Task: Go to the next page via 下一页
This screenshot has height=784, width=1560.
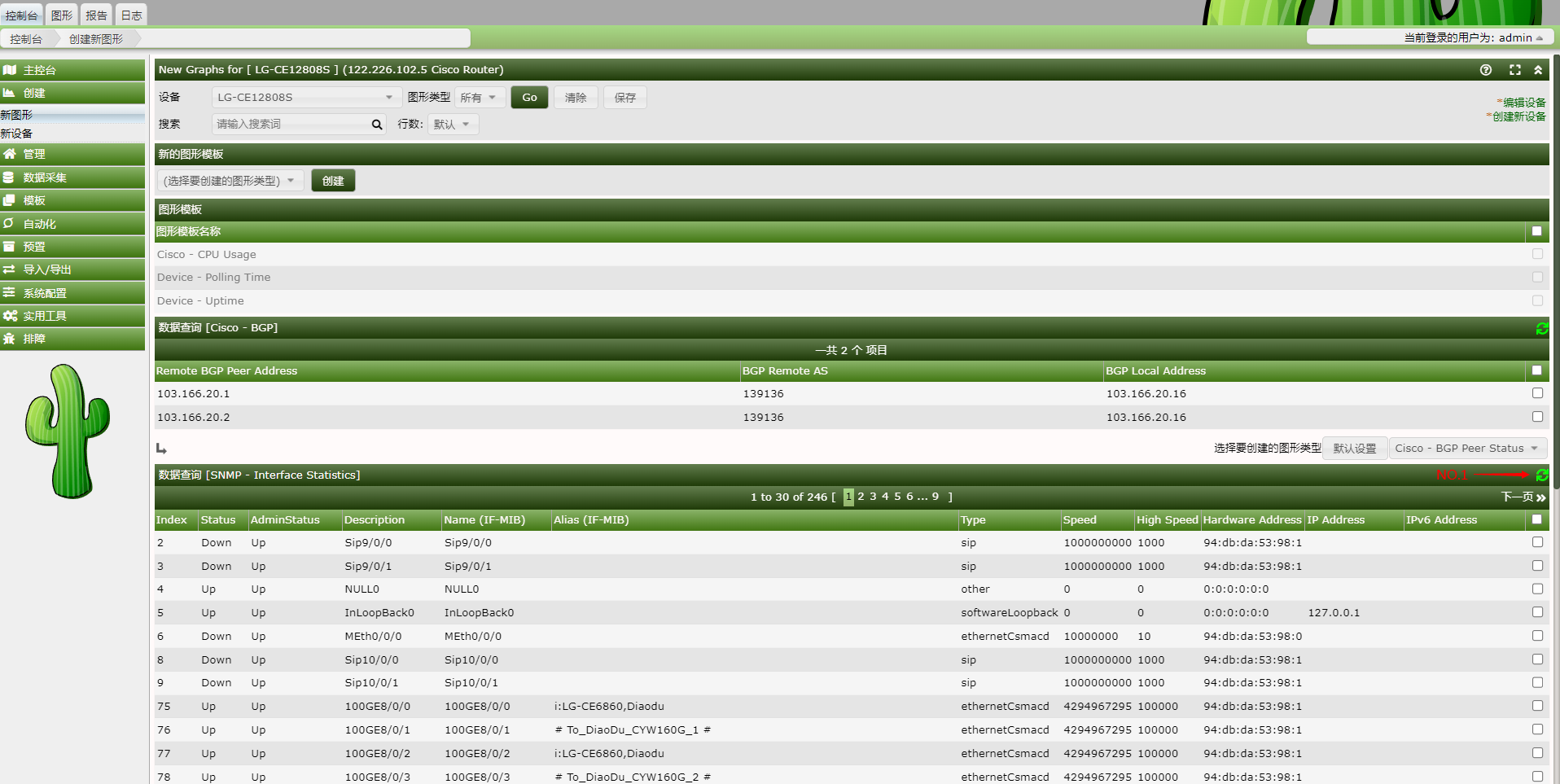Action: click(x=1523, y=497)
